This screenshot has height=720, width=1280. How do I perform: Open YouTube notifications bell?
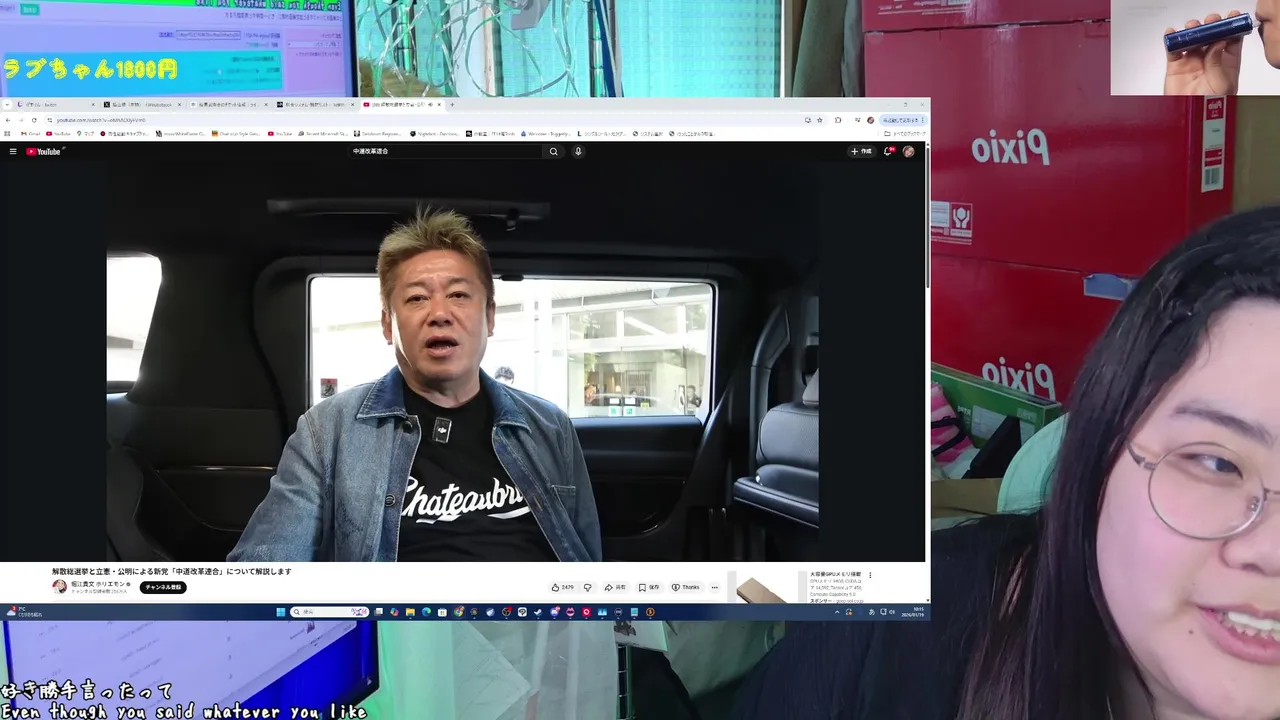(887, 151)
